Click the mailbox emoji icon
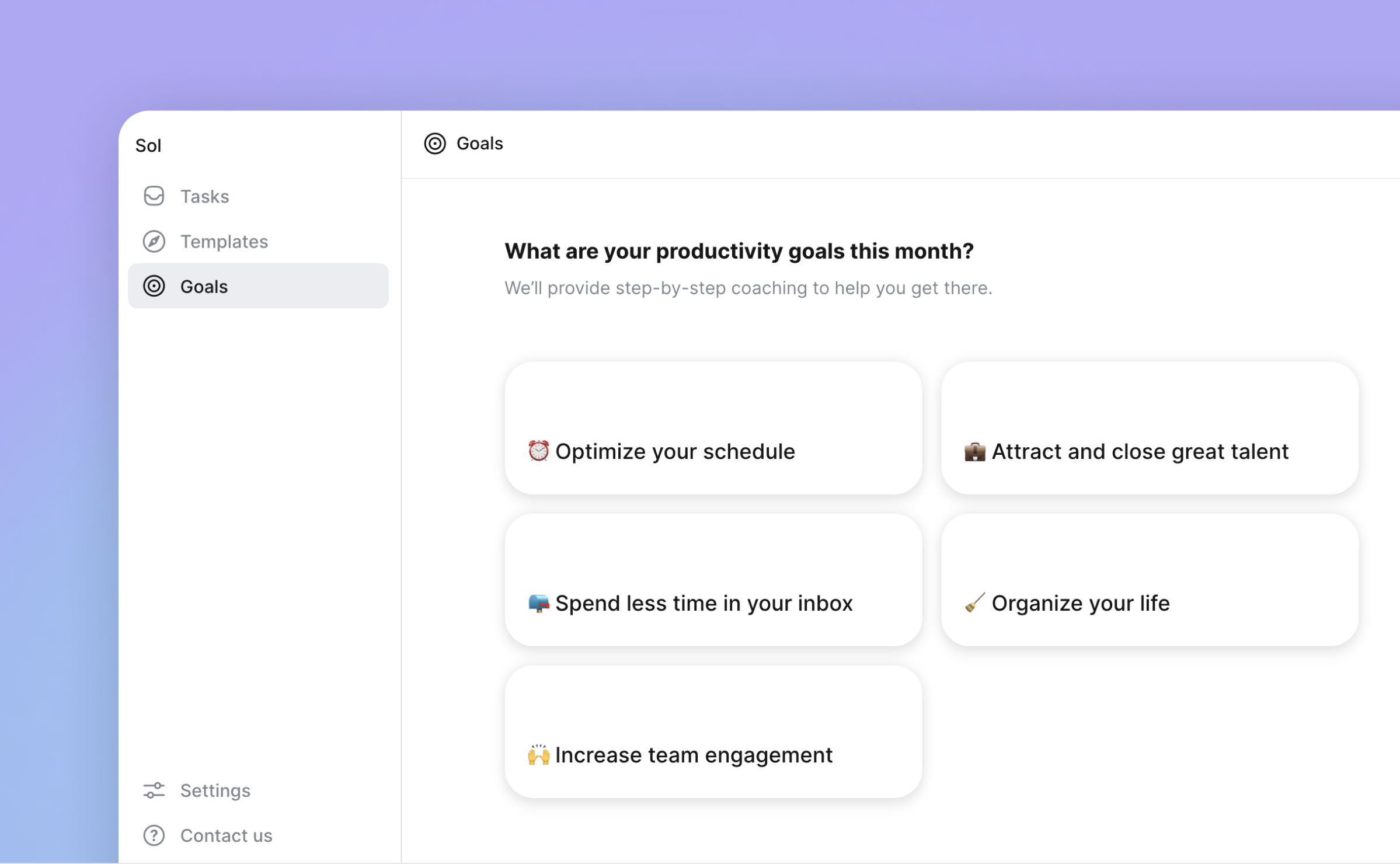 pos(538,603)
